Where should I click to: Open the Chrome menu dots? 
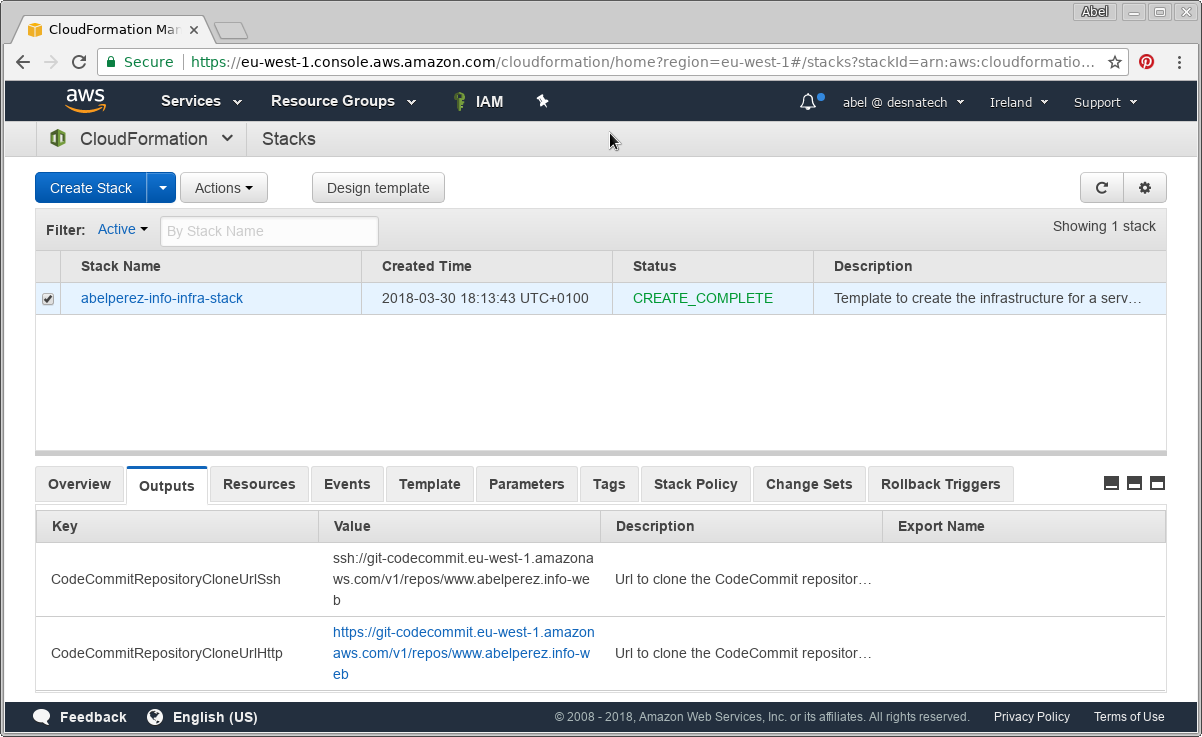point(1180,62)
